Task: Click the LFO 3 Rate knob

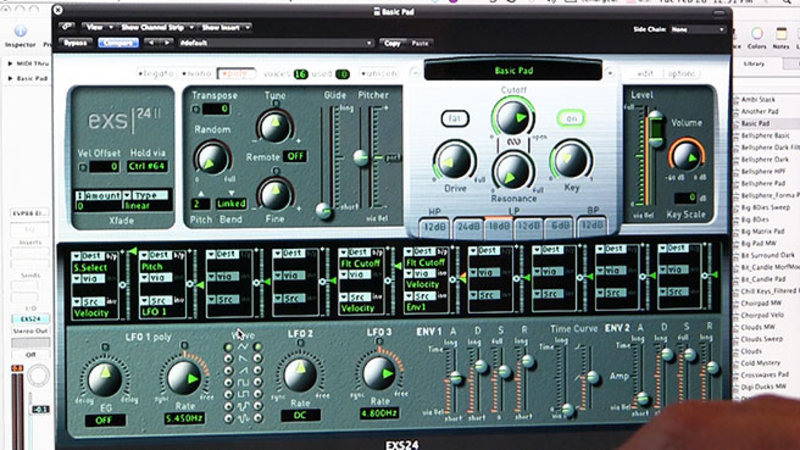Action: [x=379, y=373]
